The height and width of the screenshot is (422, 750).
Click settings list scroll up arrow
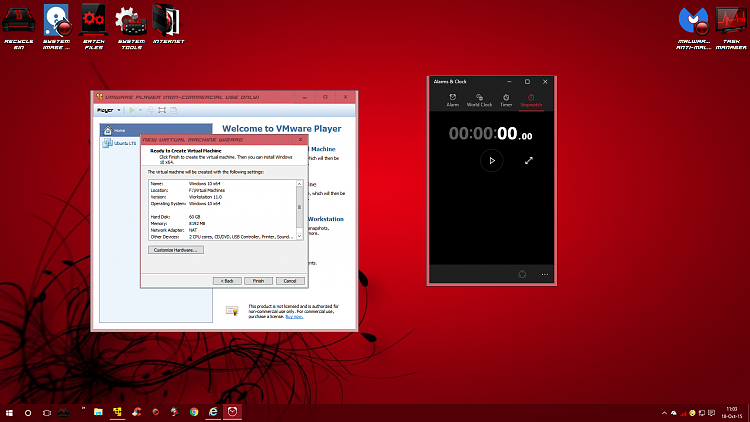pyautogui.click(x=299, y=184)
